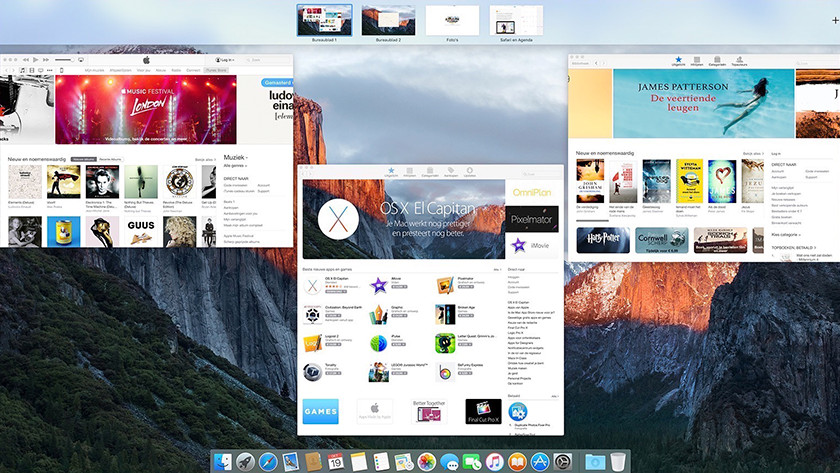Open Maps icon in the Dock
Screen dimensions: 840x473
point(403,462)
